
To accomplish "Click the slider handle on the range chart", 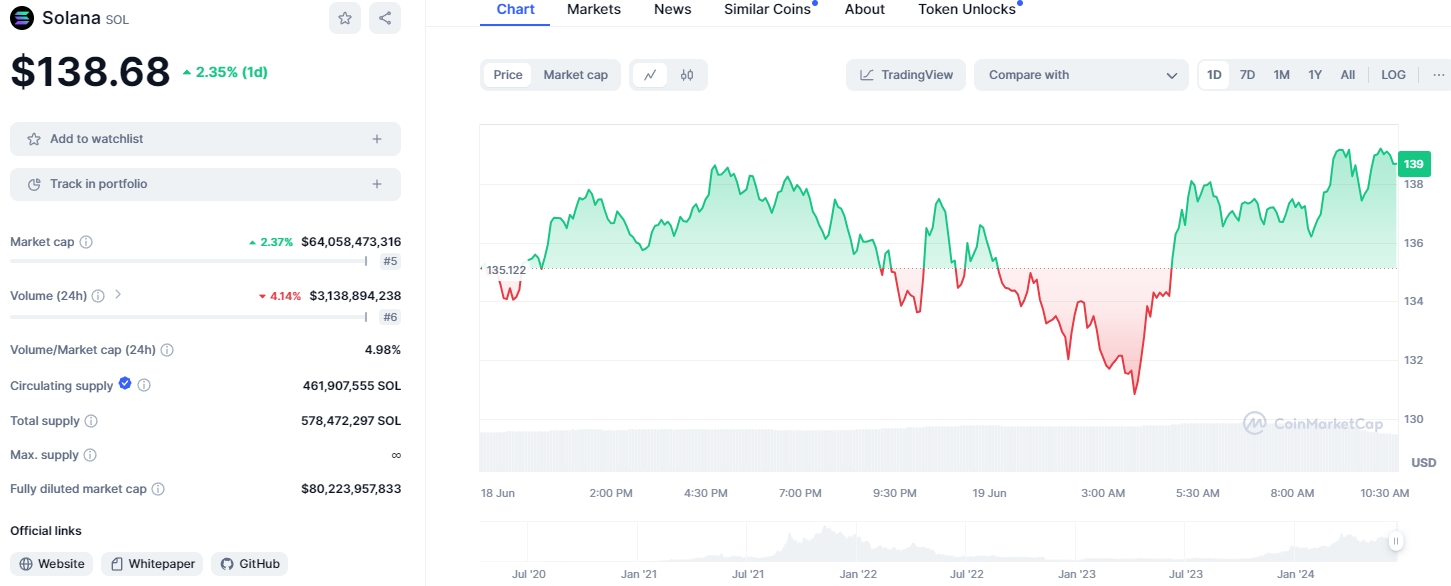I will (x=1395, y=541).
